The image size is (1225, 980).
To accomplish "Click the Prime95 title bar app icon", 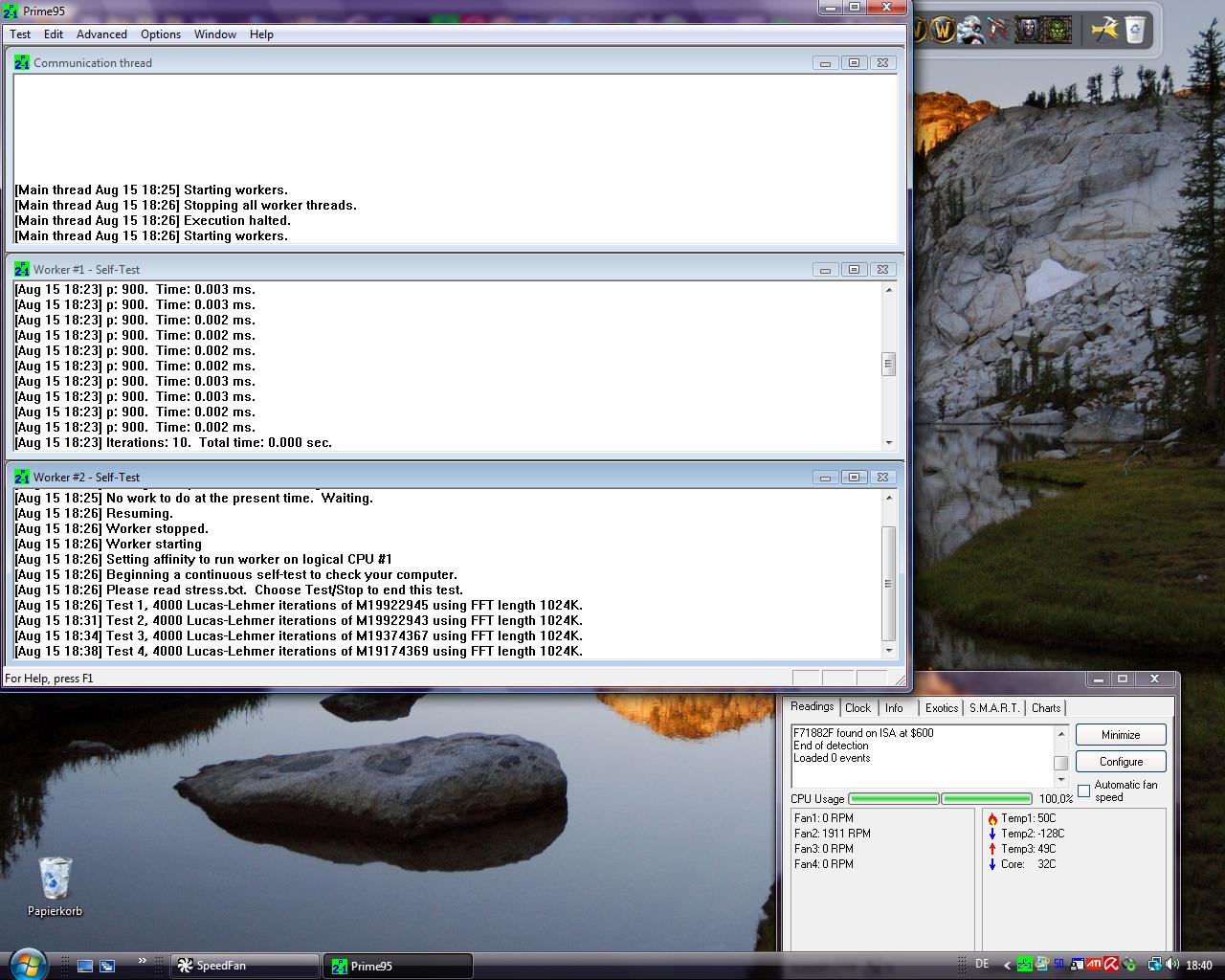I will (x=12, y=11).
